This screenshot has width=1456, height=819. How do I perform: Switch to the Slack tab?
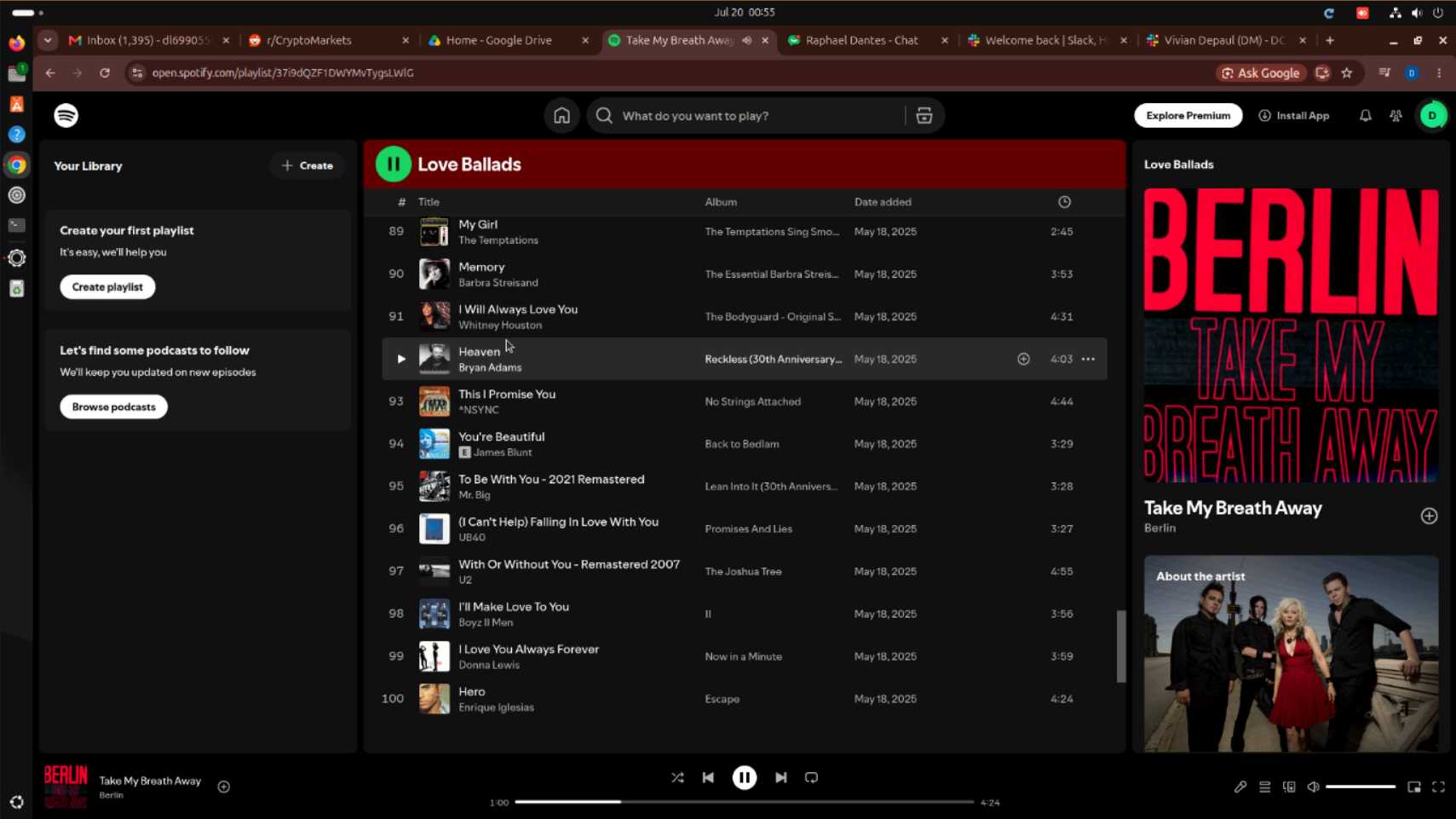[x=1047, y=40]
